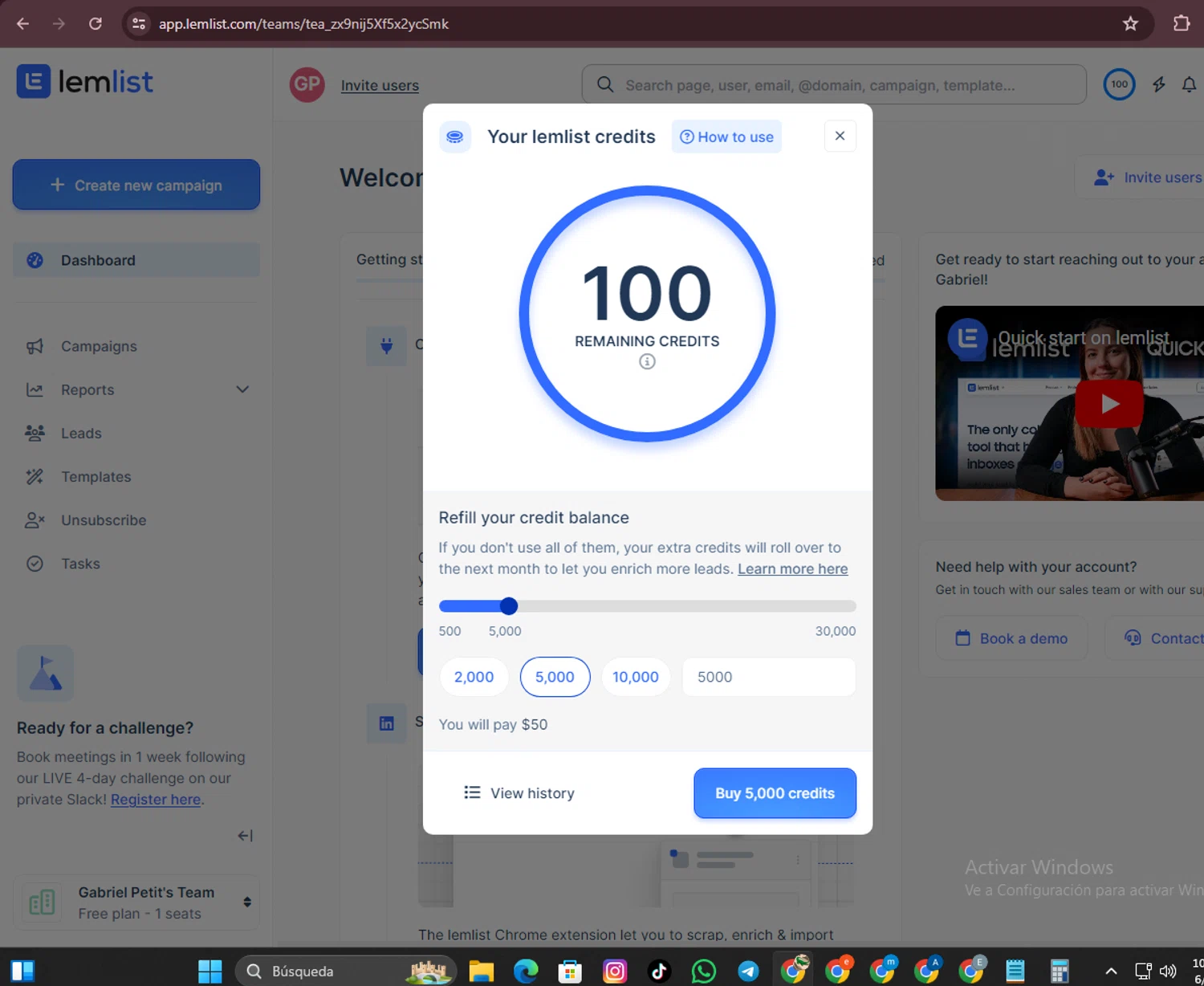This screenshot has width=1204, height=986.
Task: Click the Register here link
Action: pyautogui.click(x=156, y=799)
